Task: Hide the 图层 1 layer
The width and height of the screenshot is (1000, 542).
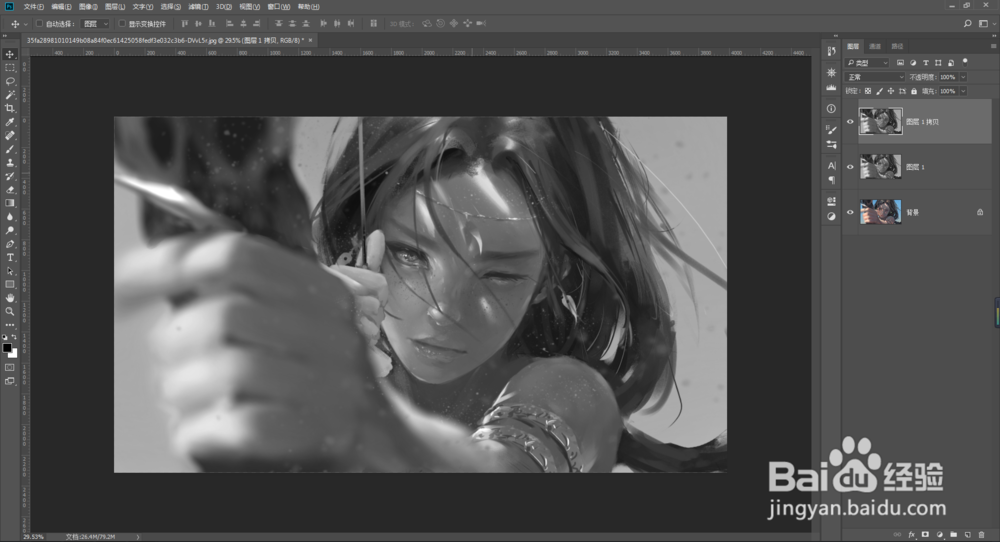Action: click(x=850, y=167)
